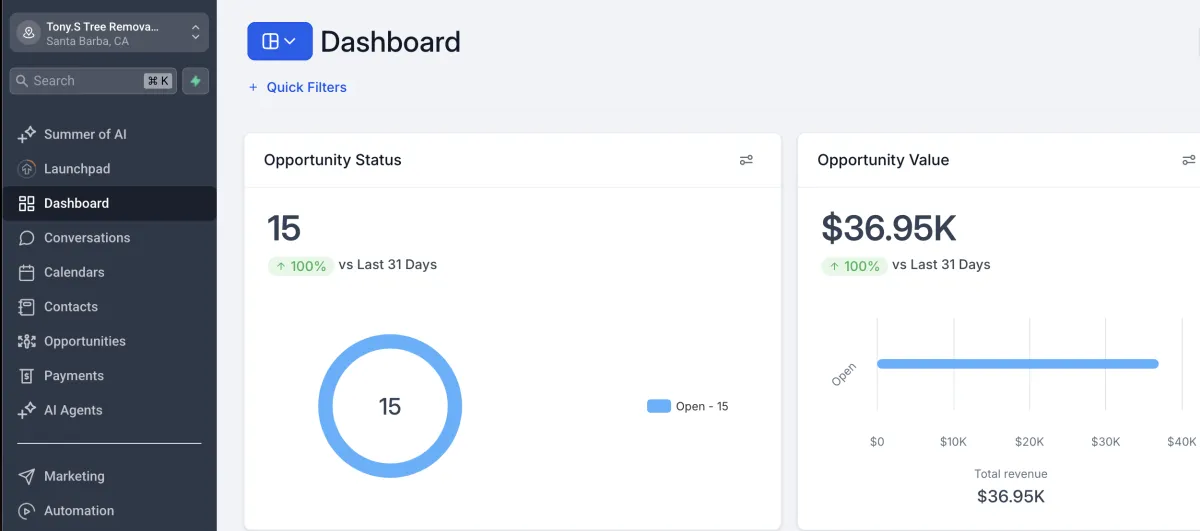Click the Conversations chat bubble icon
1200x531 pixels.
coord(27,238)
